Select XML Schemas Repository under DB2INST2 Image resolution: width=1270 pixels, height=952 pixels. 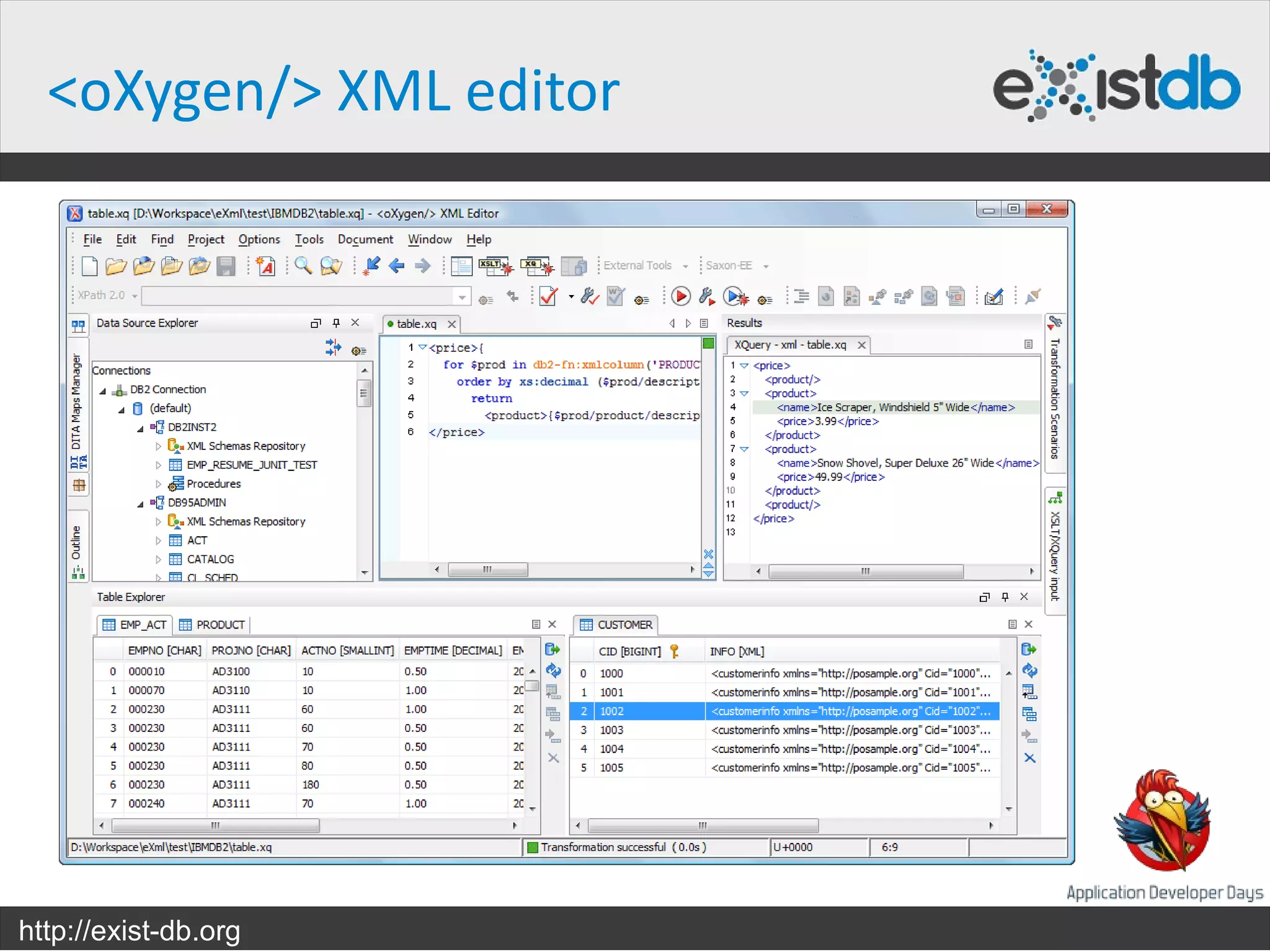click(246, 446)
